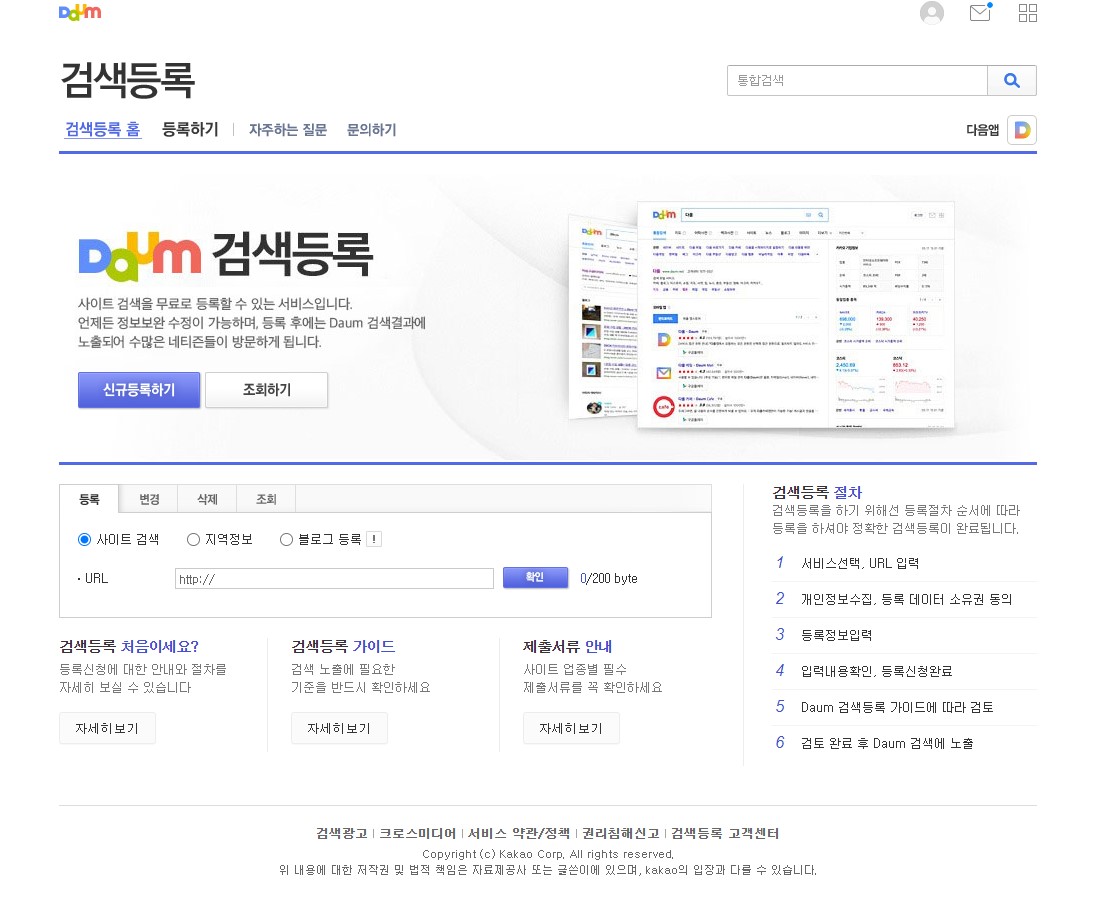Switch to the 조회 tab
Image resolution: width=1094 pixels, height=901 pixels.
(x=266, y=499)
